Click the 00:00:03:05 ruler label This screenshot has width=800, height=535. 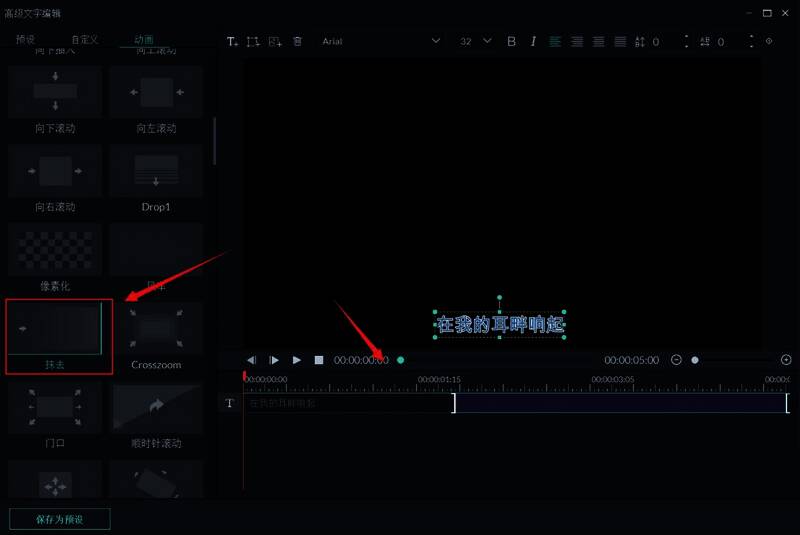click(613, 379)
